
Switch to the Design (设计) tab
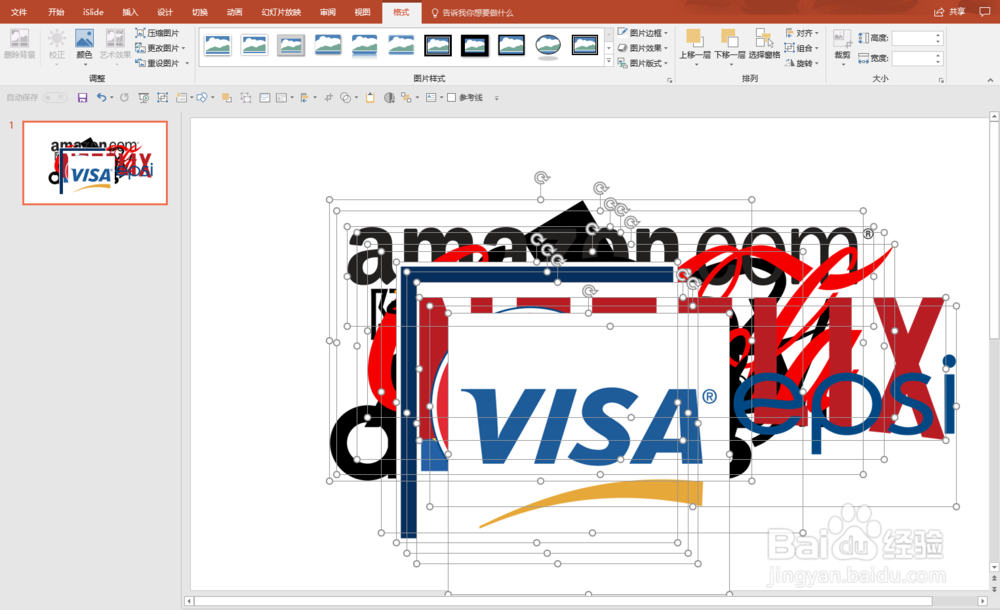click(165, 12)
